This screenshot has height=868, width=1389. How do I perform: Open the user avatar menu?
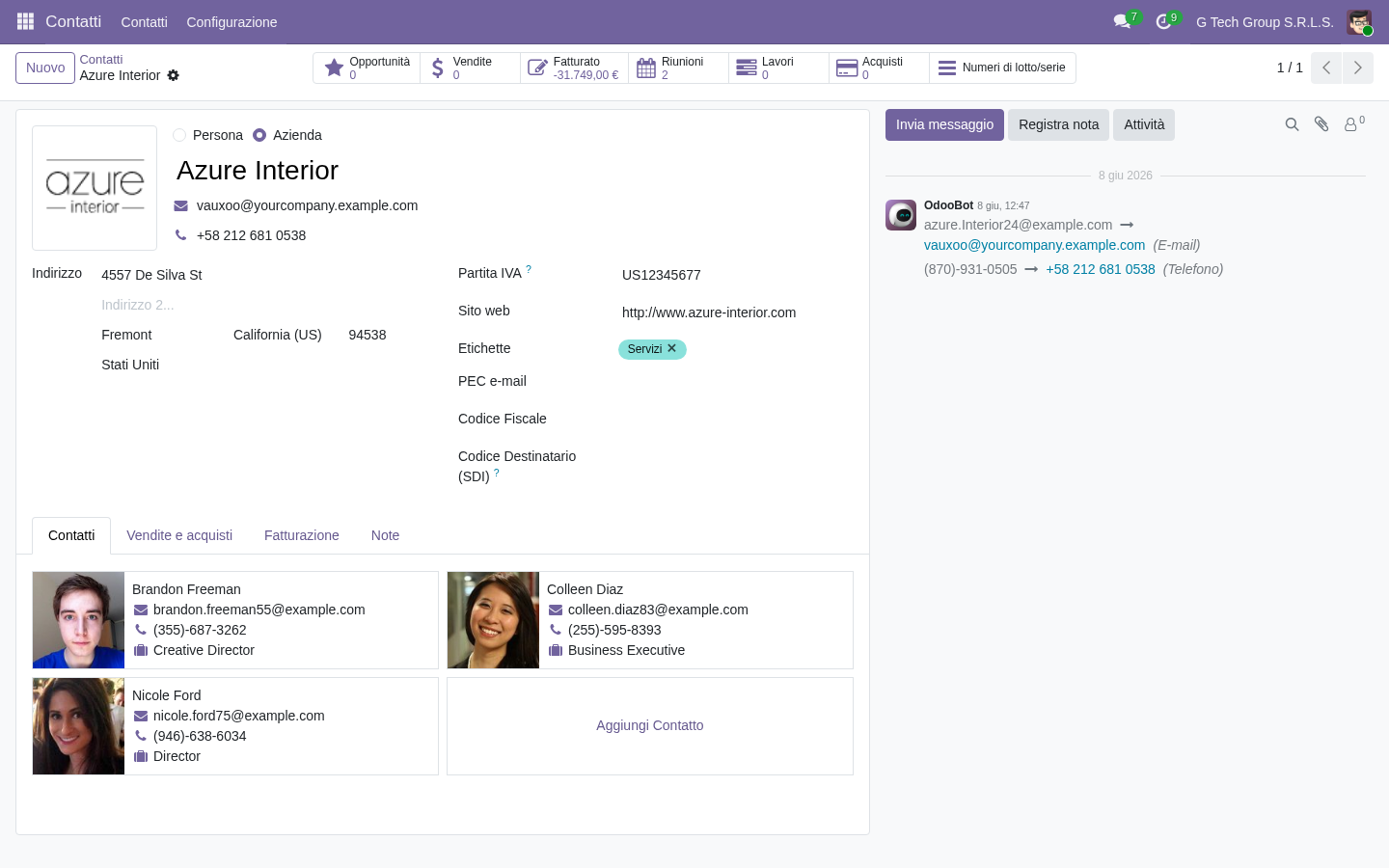(x=1359, y=22)
